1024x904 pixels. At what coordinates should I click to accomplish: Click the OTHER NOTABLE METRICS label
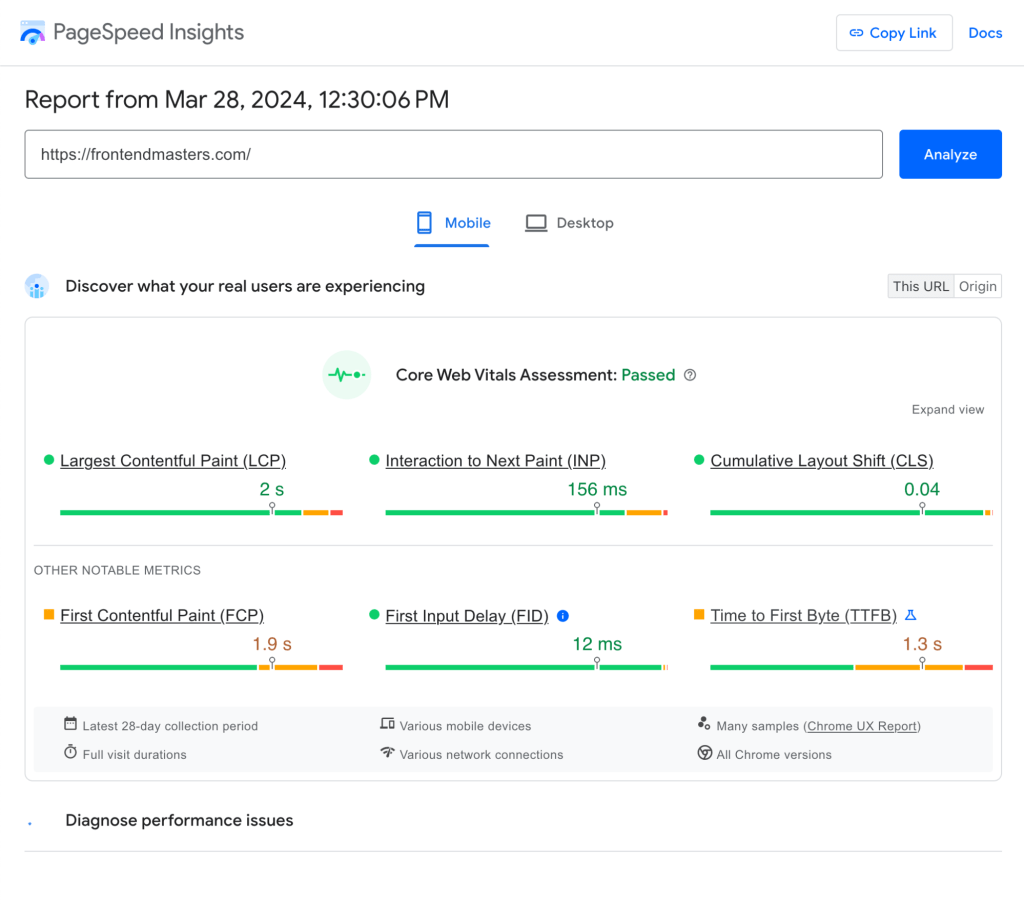click(x=118, y=570)
